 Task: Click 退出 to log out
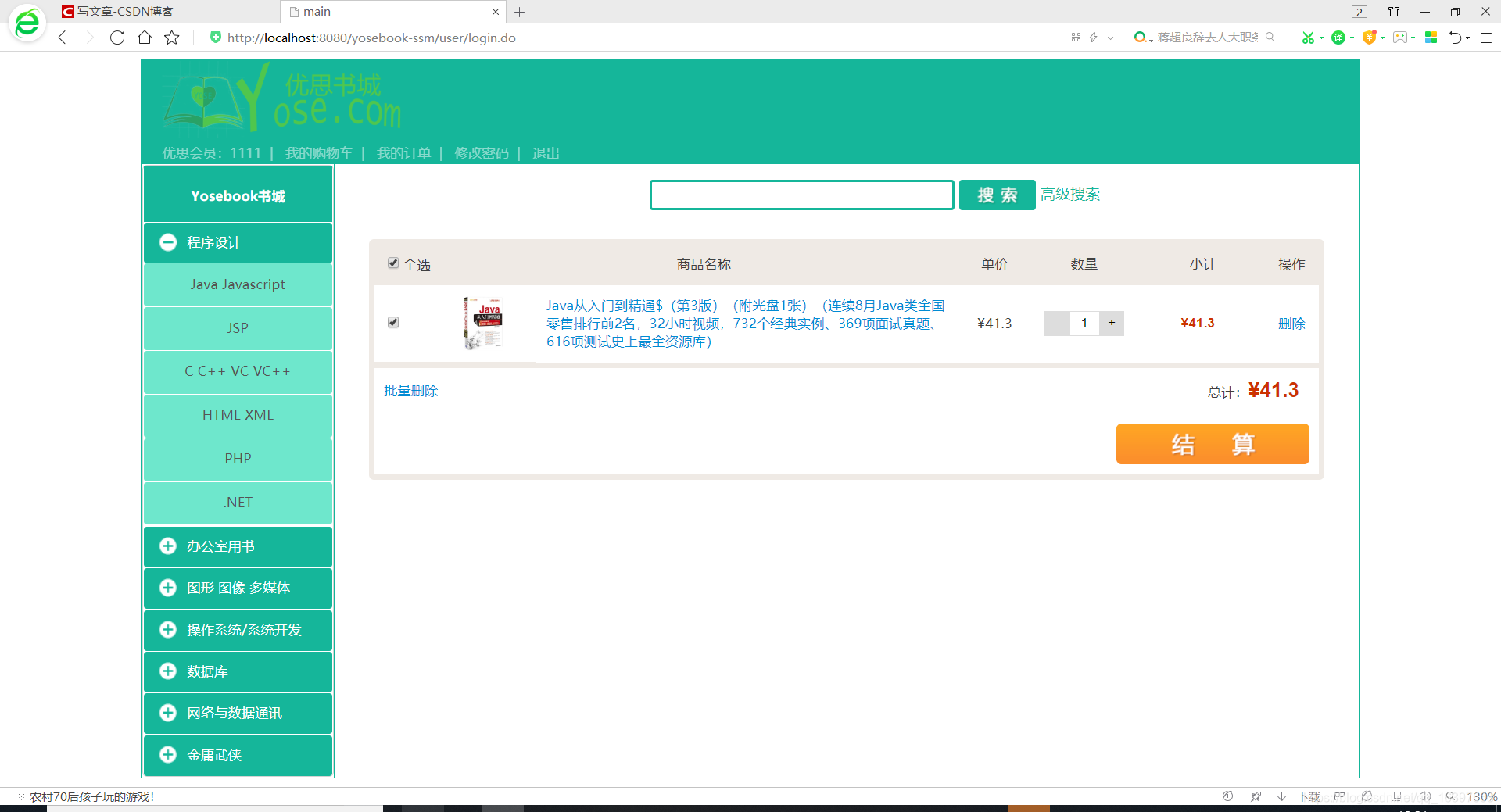pos(546,153)
